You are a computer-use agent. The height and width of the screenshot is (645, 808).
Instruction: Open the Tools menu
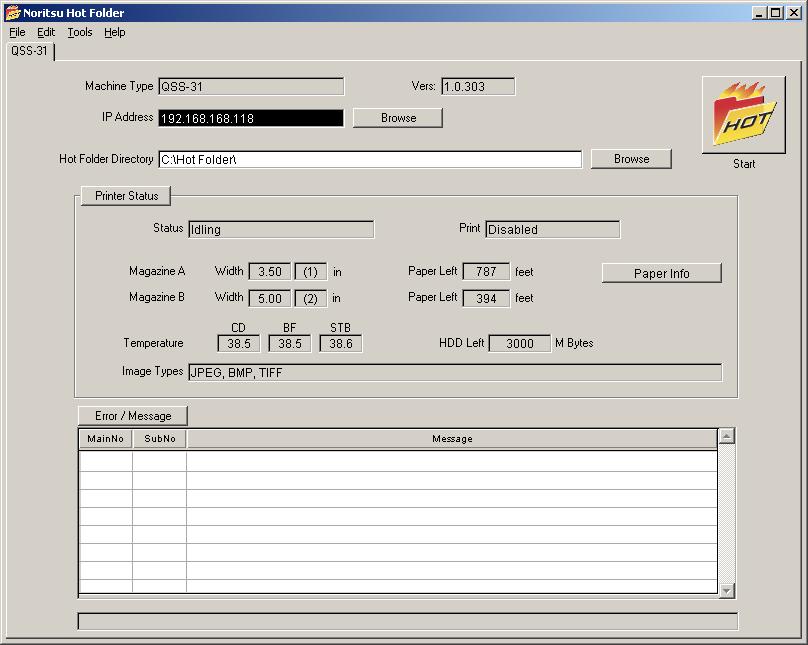click(80, 32)
